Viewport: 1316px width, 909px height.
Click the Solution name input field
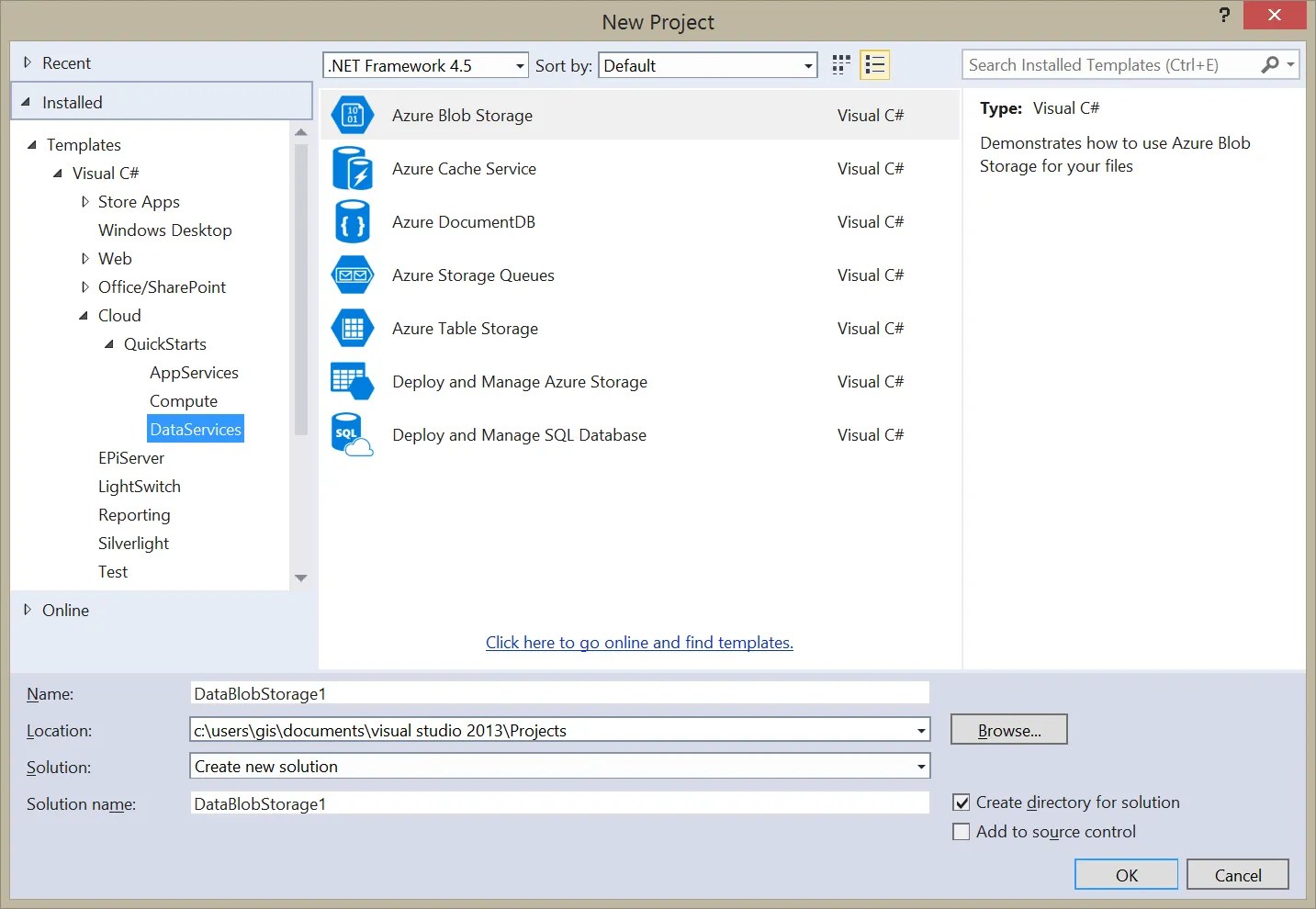(x=560, y=803)
